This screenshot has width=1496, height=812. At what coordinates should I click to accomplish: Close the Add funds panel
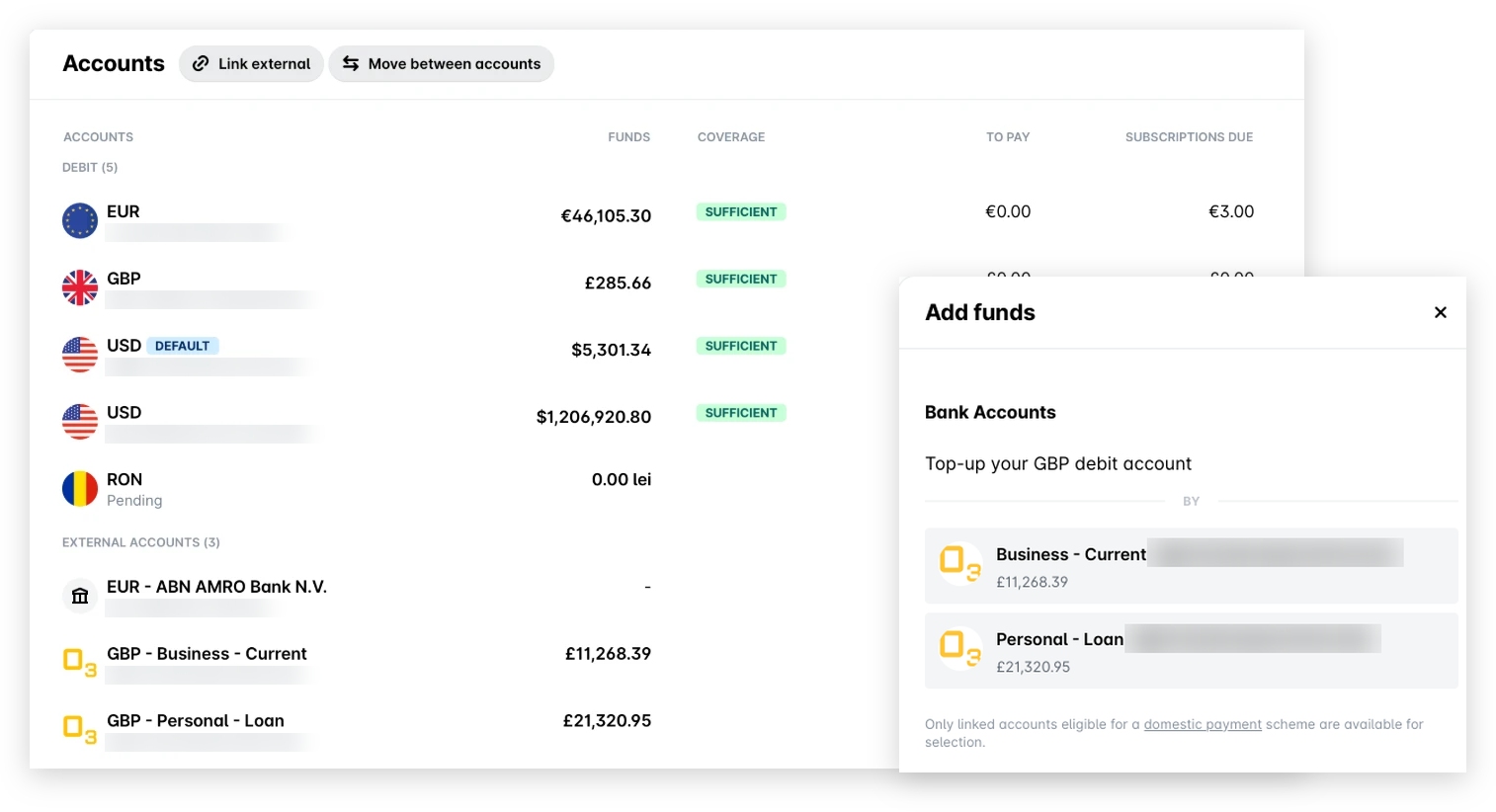1441,312
